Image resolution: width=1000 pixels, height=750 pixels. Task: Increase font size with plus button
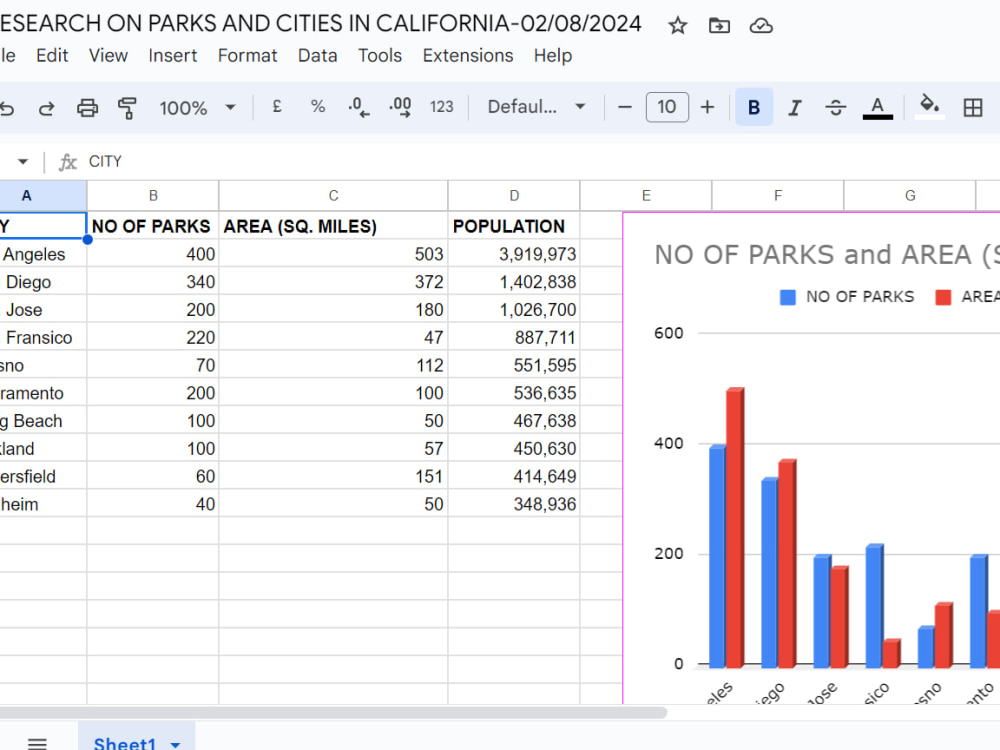click(707, 107)
